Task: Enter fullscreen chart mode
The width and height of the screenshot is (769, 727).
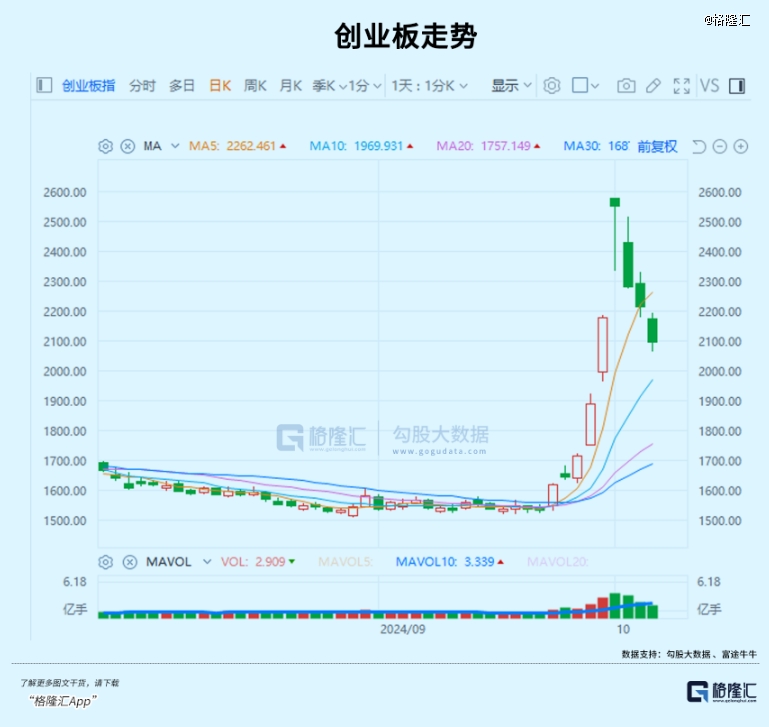Action: (x=682, y=86)
